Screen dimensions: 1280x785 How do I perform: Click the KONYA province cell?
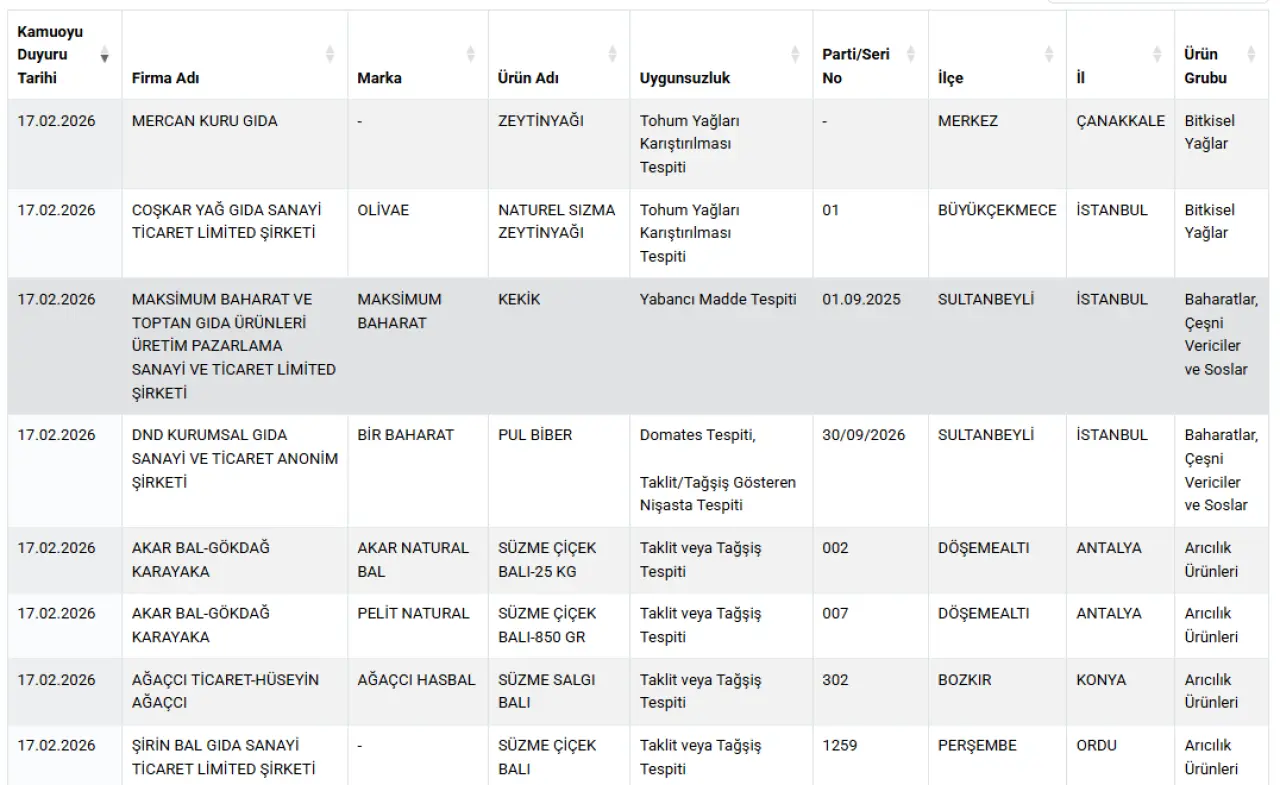coord(1101,680)
